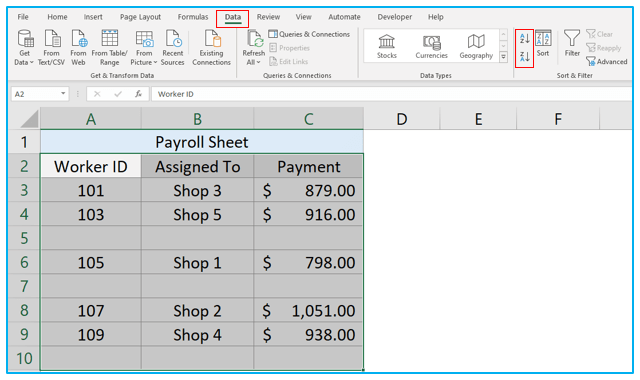Cancel formula bar entry
The image size is (640, 380).
(97, 94)
